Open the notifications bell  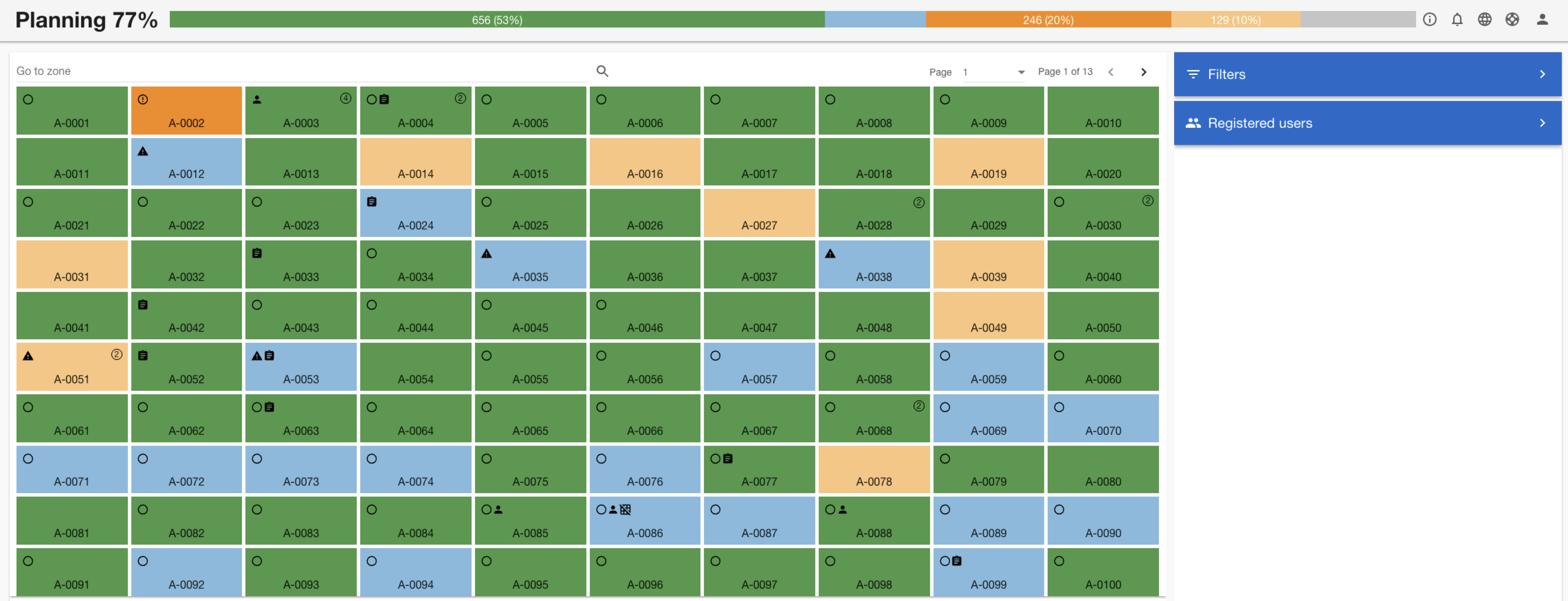point(1457,20)
